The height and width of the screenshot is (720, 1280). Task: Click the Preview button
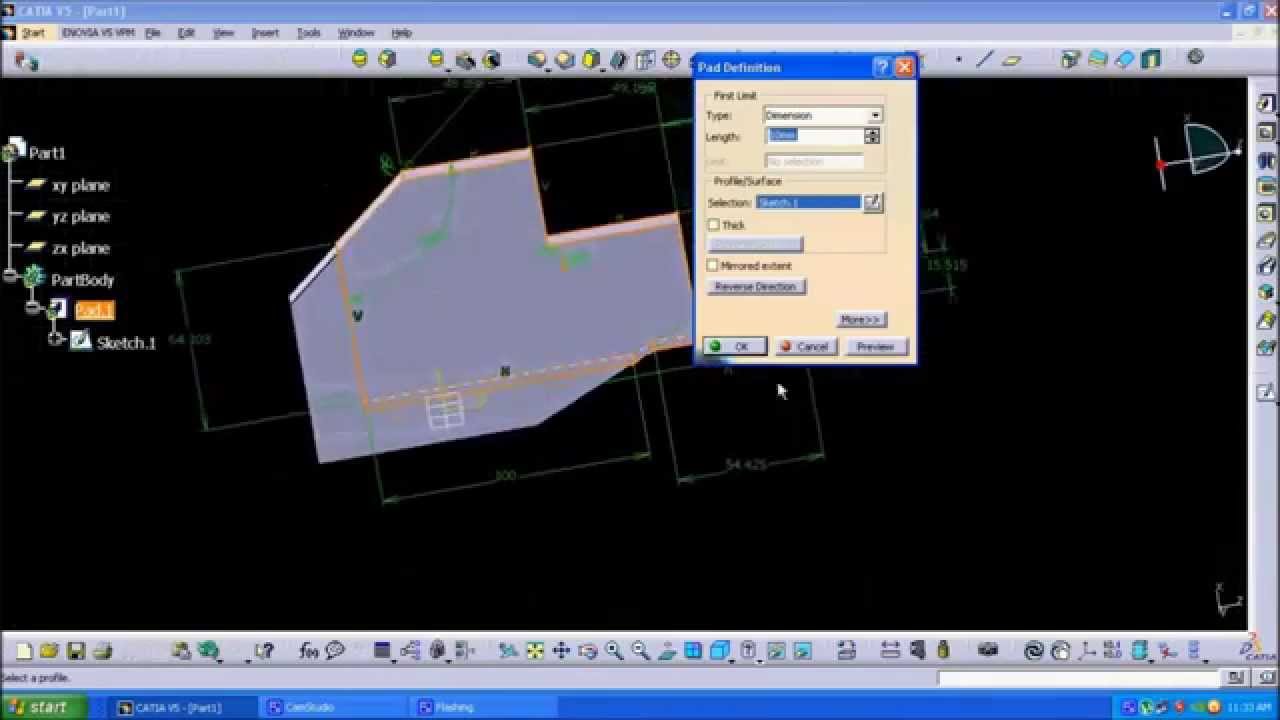coord(876,346)
